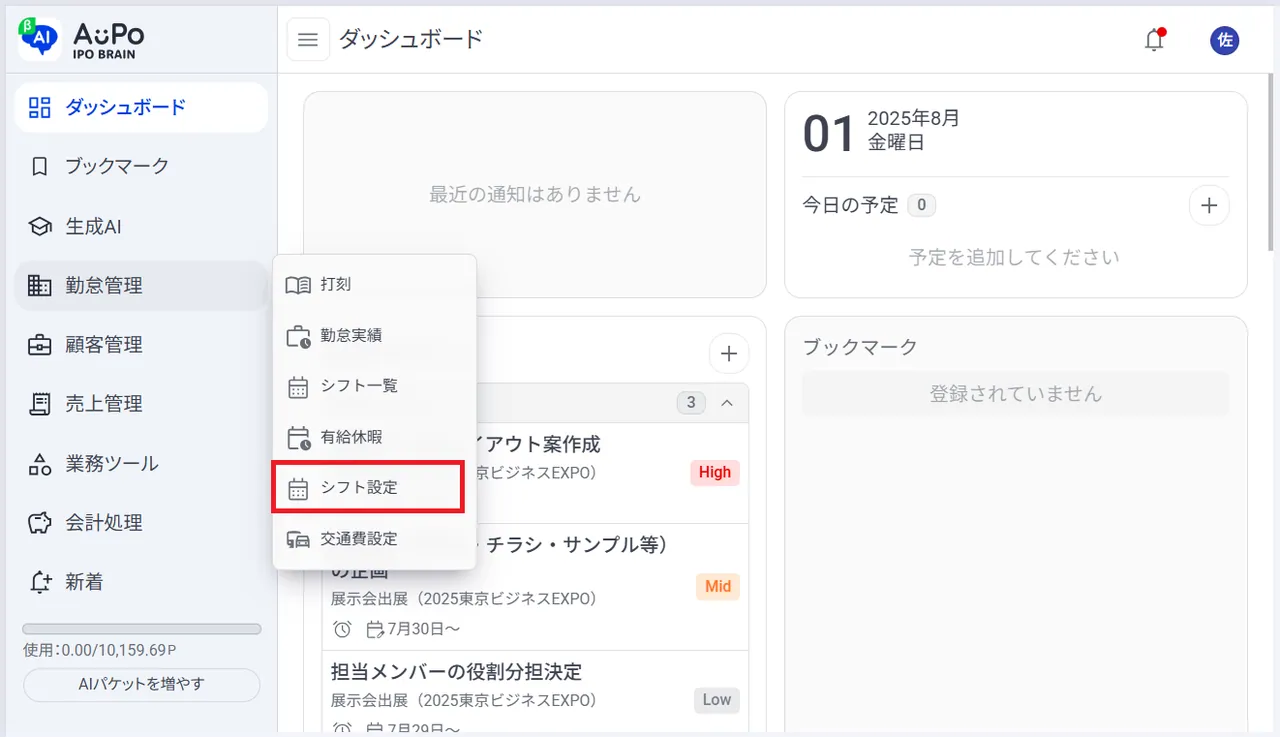Click the 会計処理 piggy bank icon
The width and height of the screenshot is (1280, 737).
tap(39, 523)
